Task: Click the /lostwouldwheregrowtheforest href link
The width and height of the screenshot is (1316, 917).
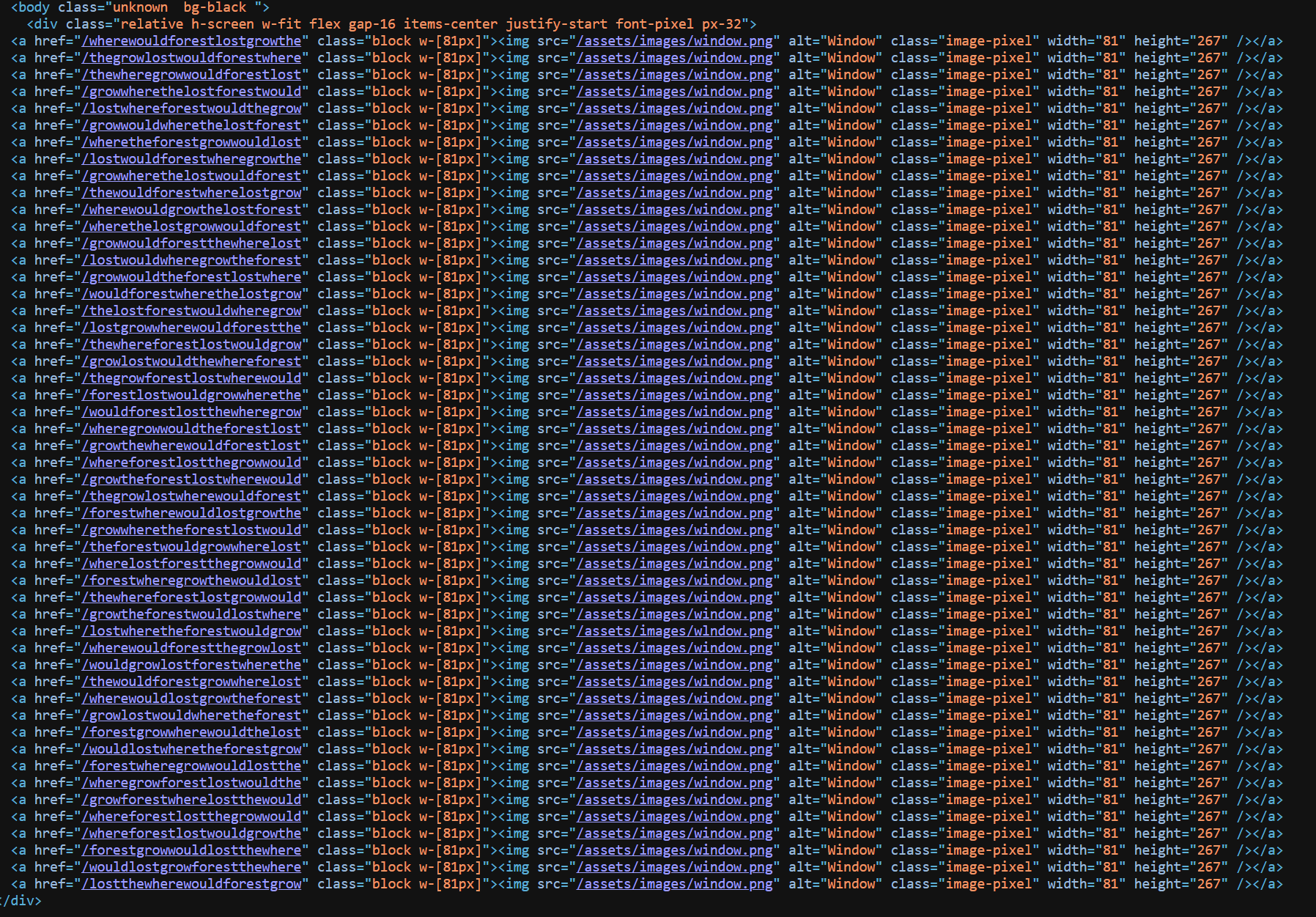Action: click(x=191, y=260)
